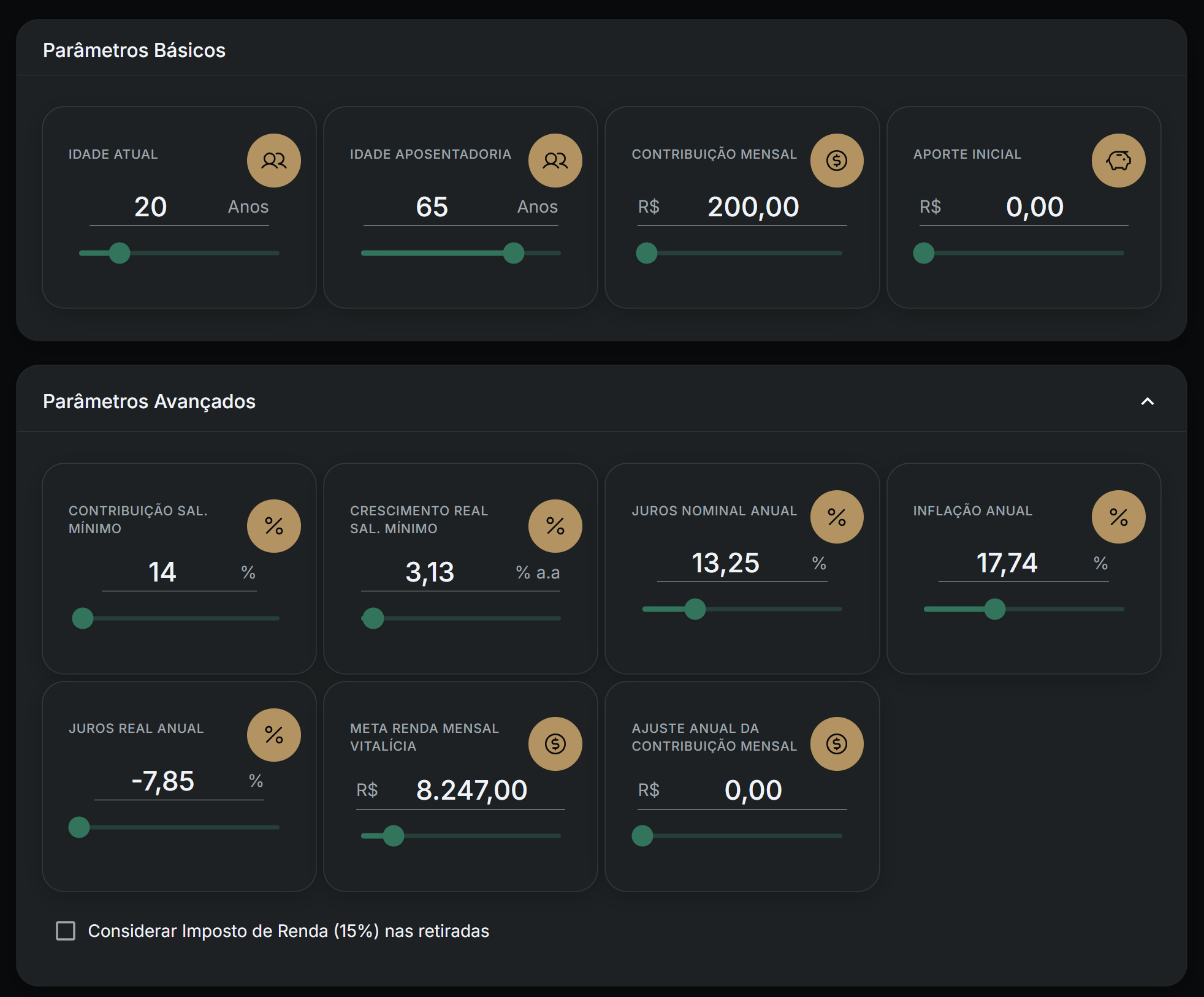Click the Contribuição Mensal slider handle
This screenshot has height=997, width=1204.
click(x=647, y=252)
